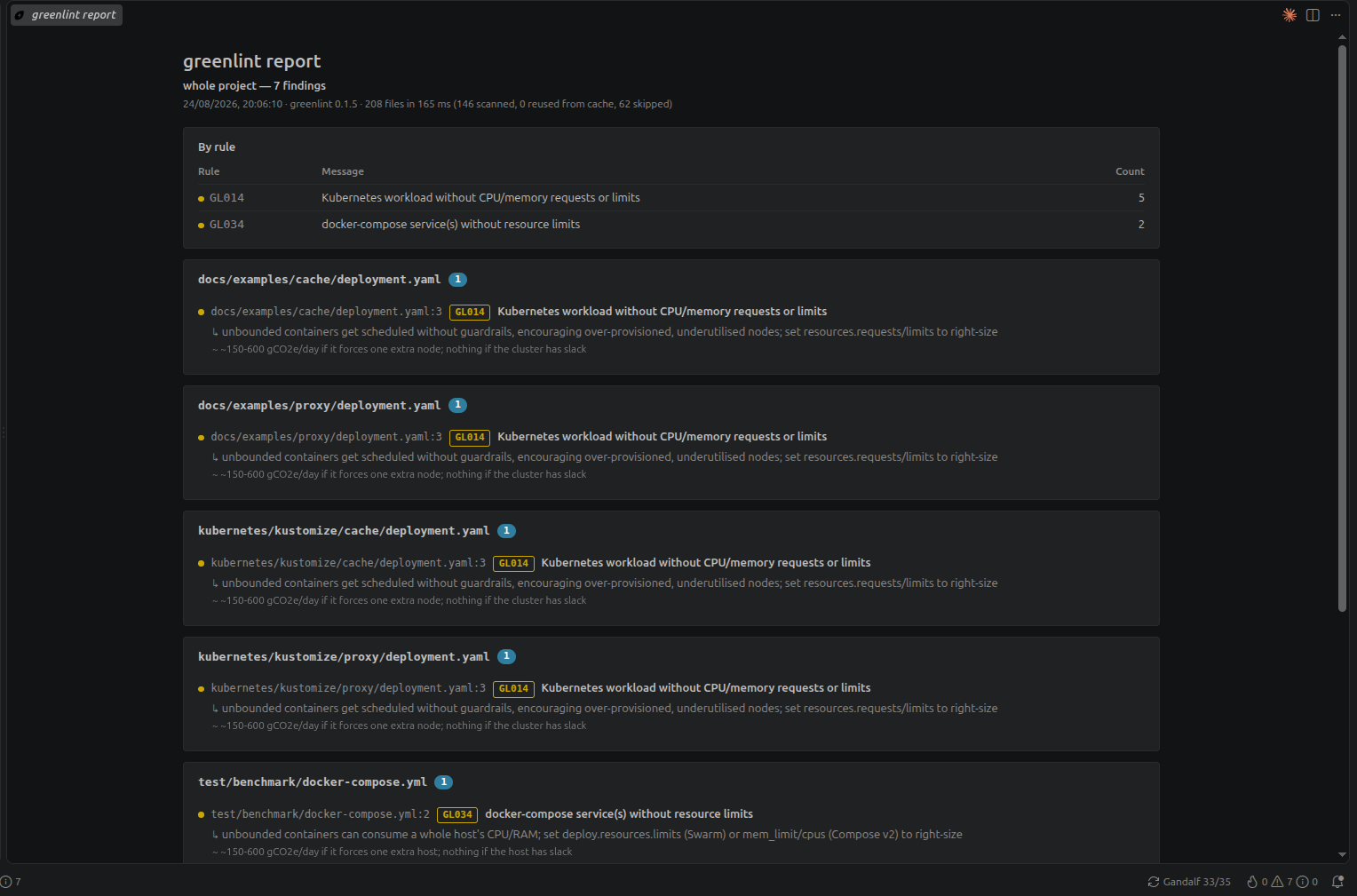This screenshot has height=896, width=1357.
Task: Click the info count 0 beside the warning count
Action: (1307, 882)
